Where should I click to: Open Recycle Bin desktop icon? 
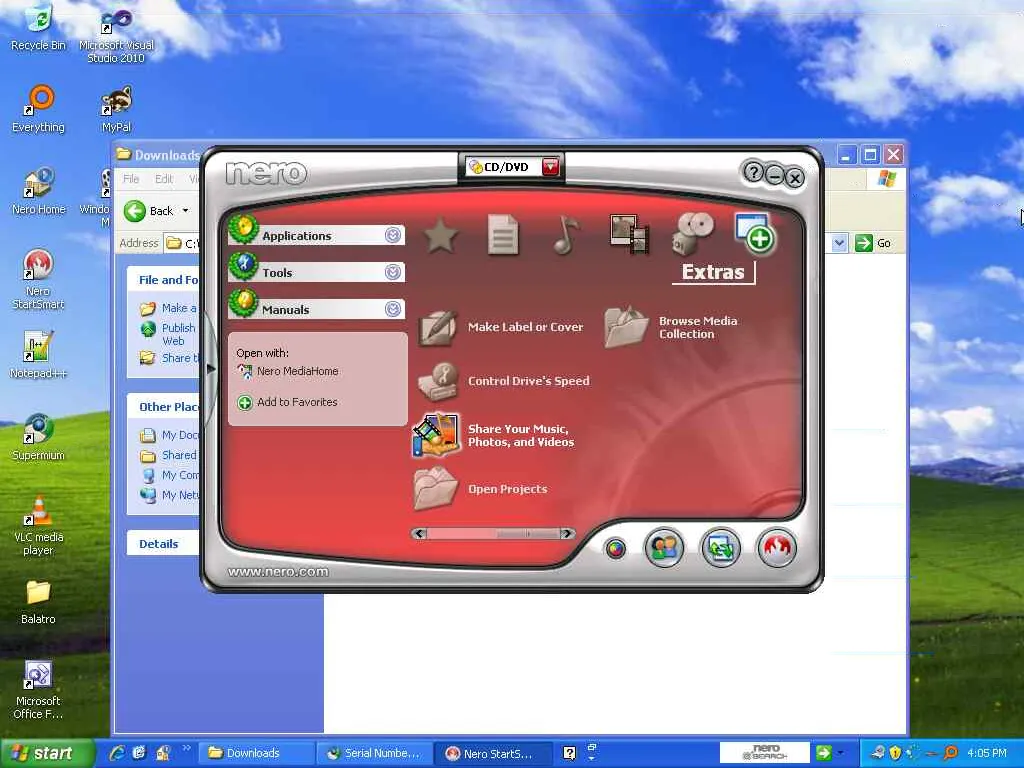(x=38, y=29)
